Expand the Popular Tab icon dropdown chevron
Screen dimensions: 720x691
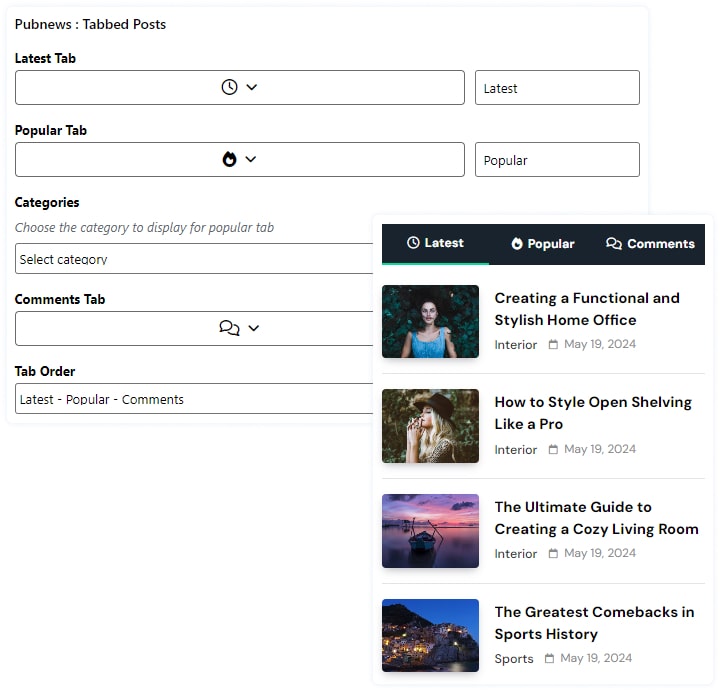click(251, 159)
